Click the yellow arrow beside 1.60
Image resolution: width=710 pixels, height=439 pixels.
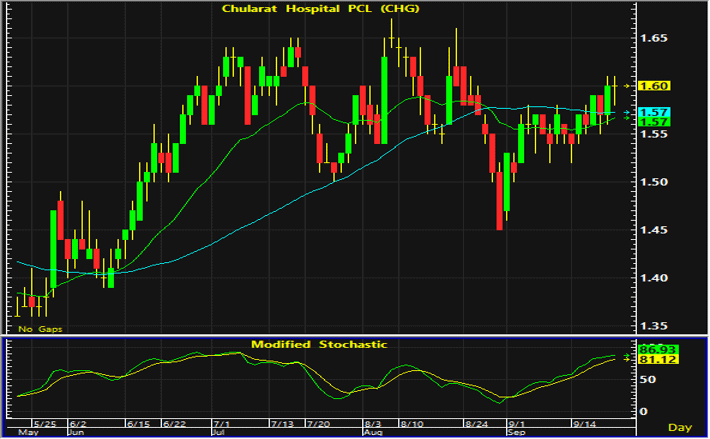pos(627,86)
